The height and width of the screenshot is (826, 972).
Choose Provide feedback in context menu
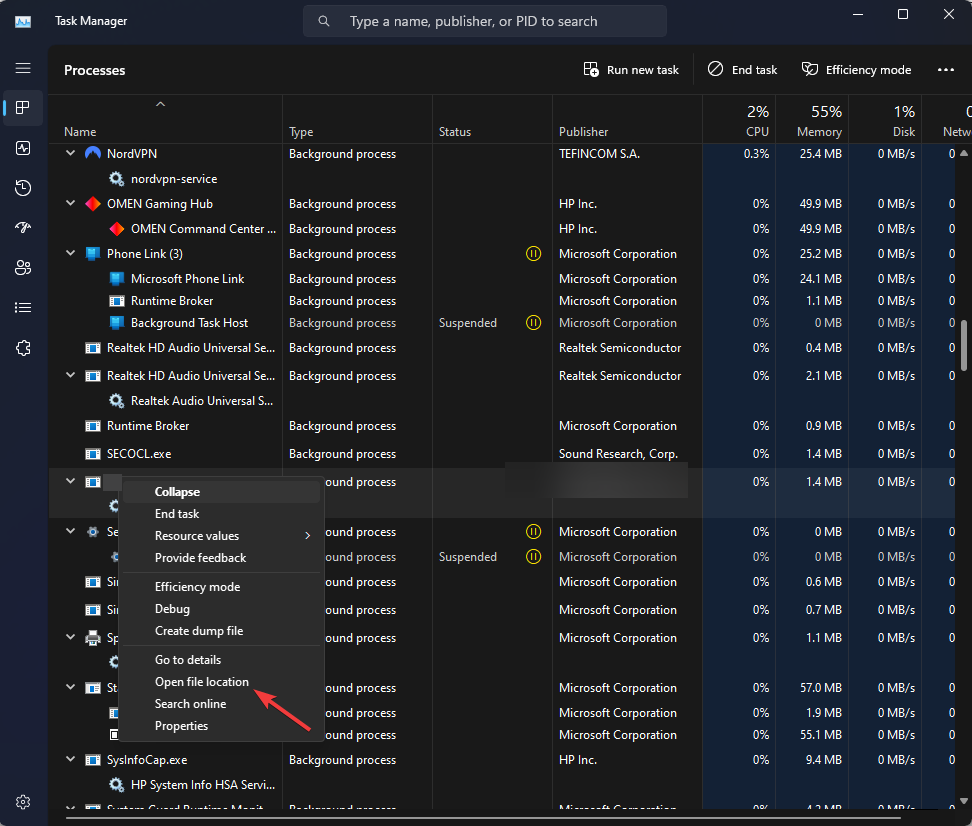point(222,557)
